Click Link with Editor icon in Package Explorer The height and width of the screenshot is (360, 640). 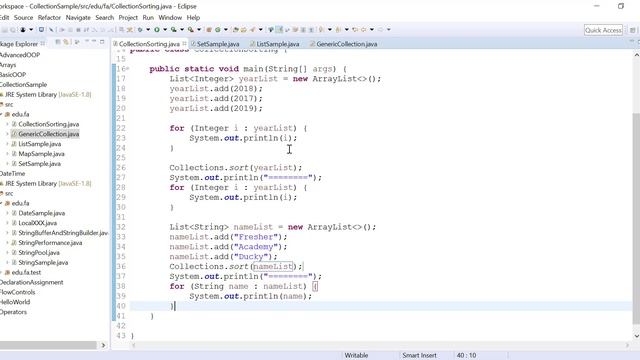(66, 42)
